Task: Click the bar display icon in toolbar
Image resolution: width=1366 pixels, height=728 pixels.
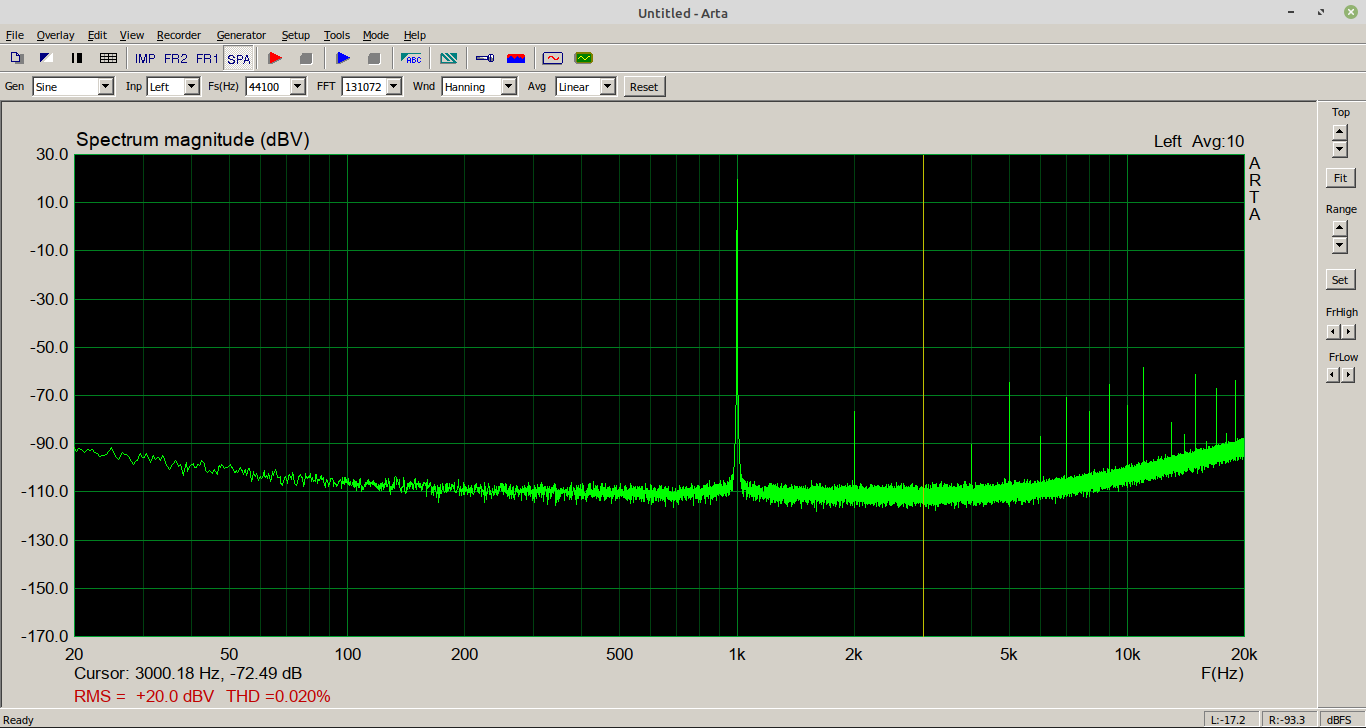Action: [x=77, y=58]
